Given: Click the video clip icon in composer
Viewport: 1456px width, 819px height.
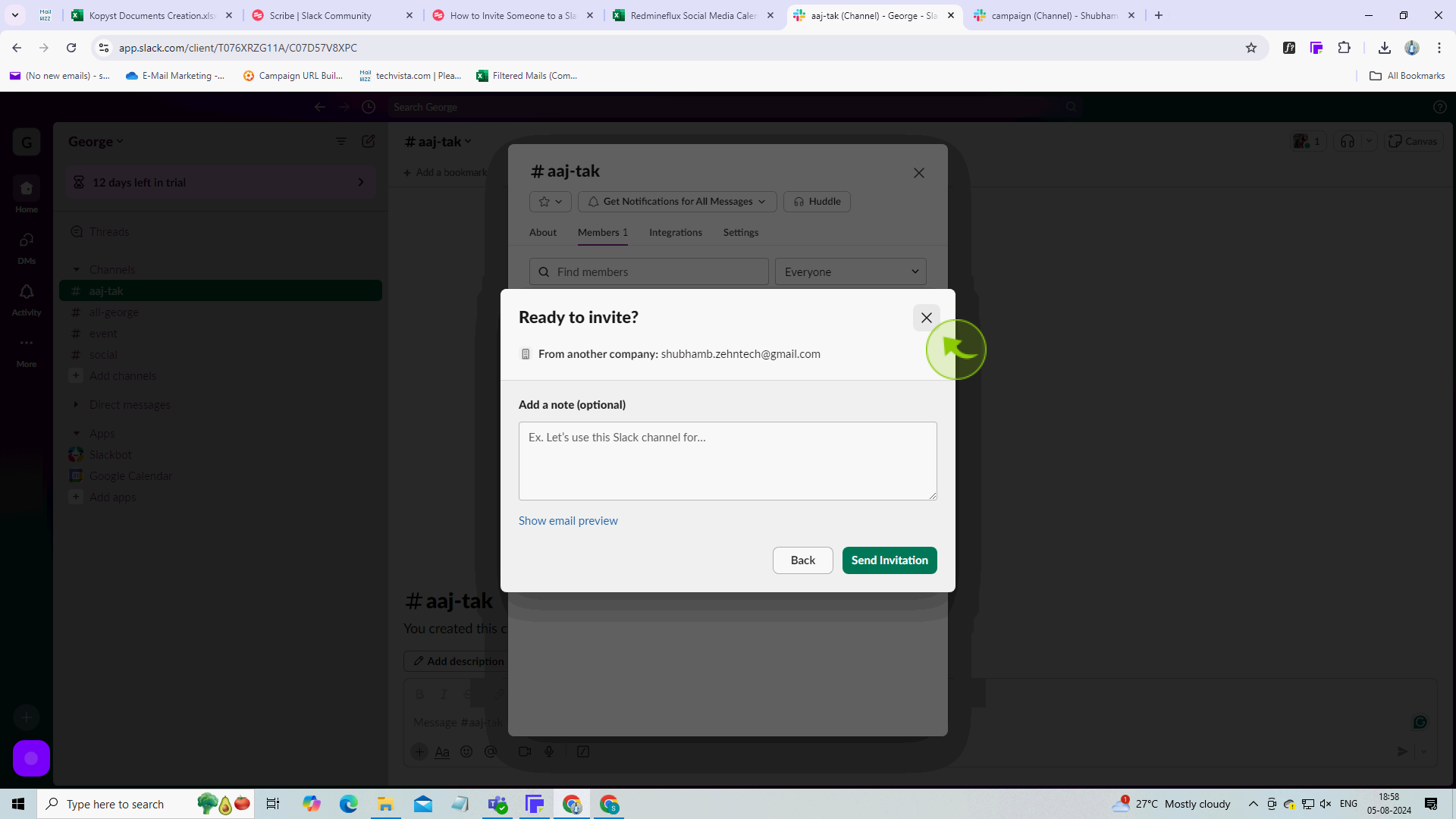Looking at the screenshot, I should click(525, 752).
